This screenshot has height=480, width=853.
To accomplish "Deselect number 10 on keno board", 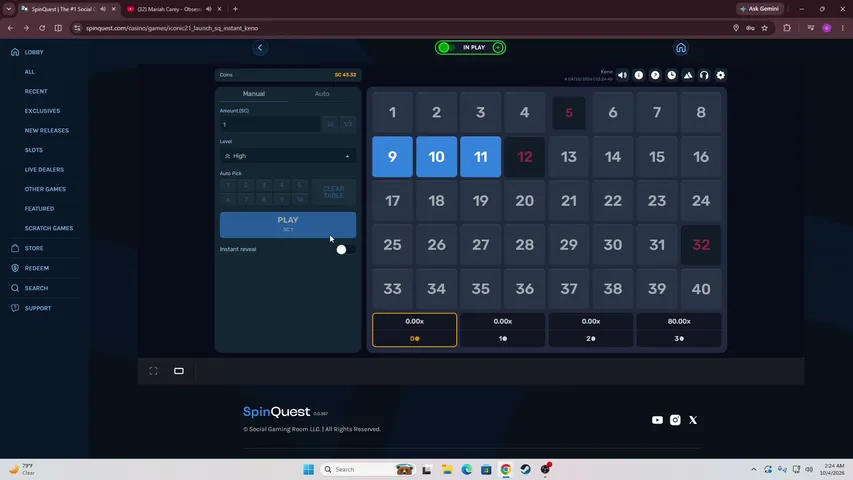I will (436, 157).
